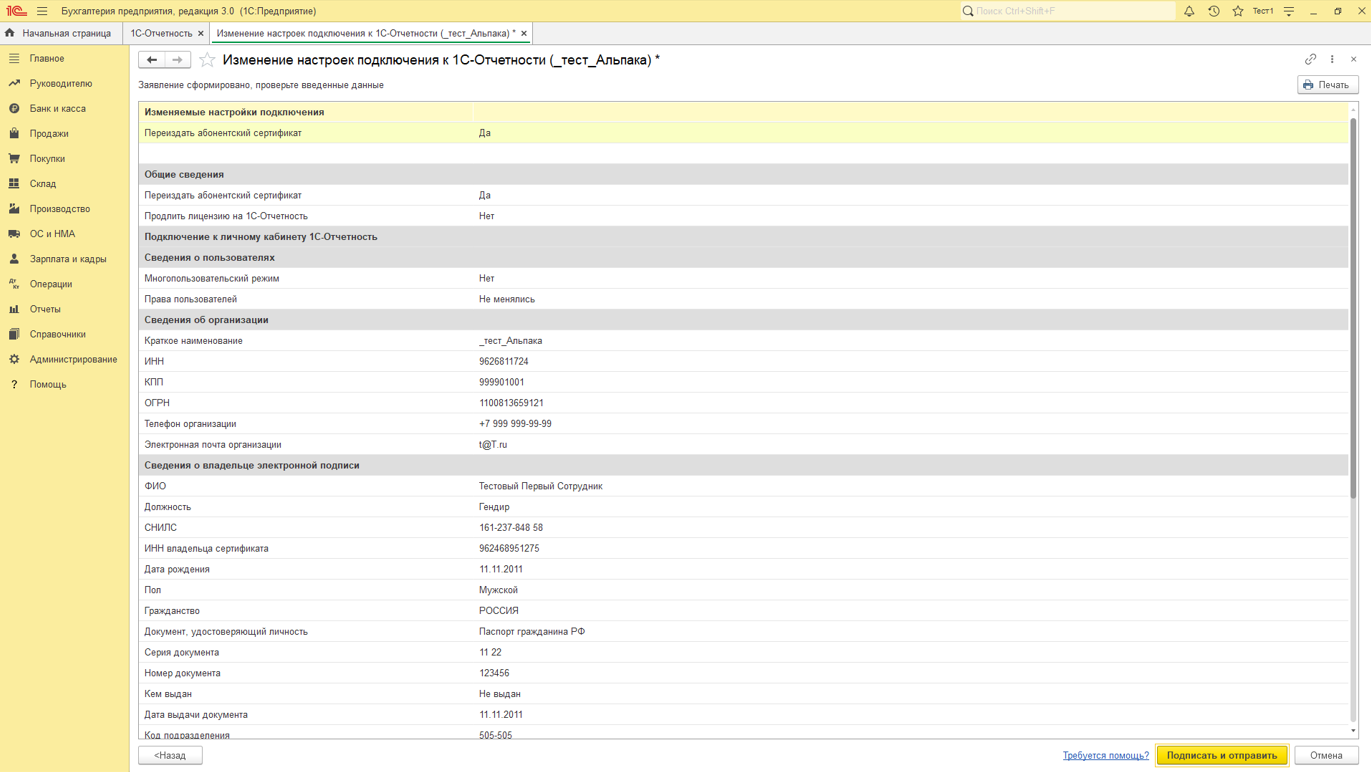Click the Тест1 user name
Screen dimensions: 1371x772
click(x=1263, y=11)
